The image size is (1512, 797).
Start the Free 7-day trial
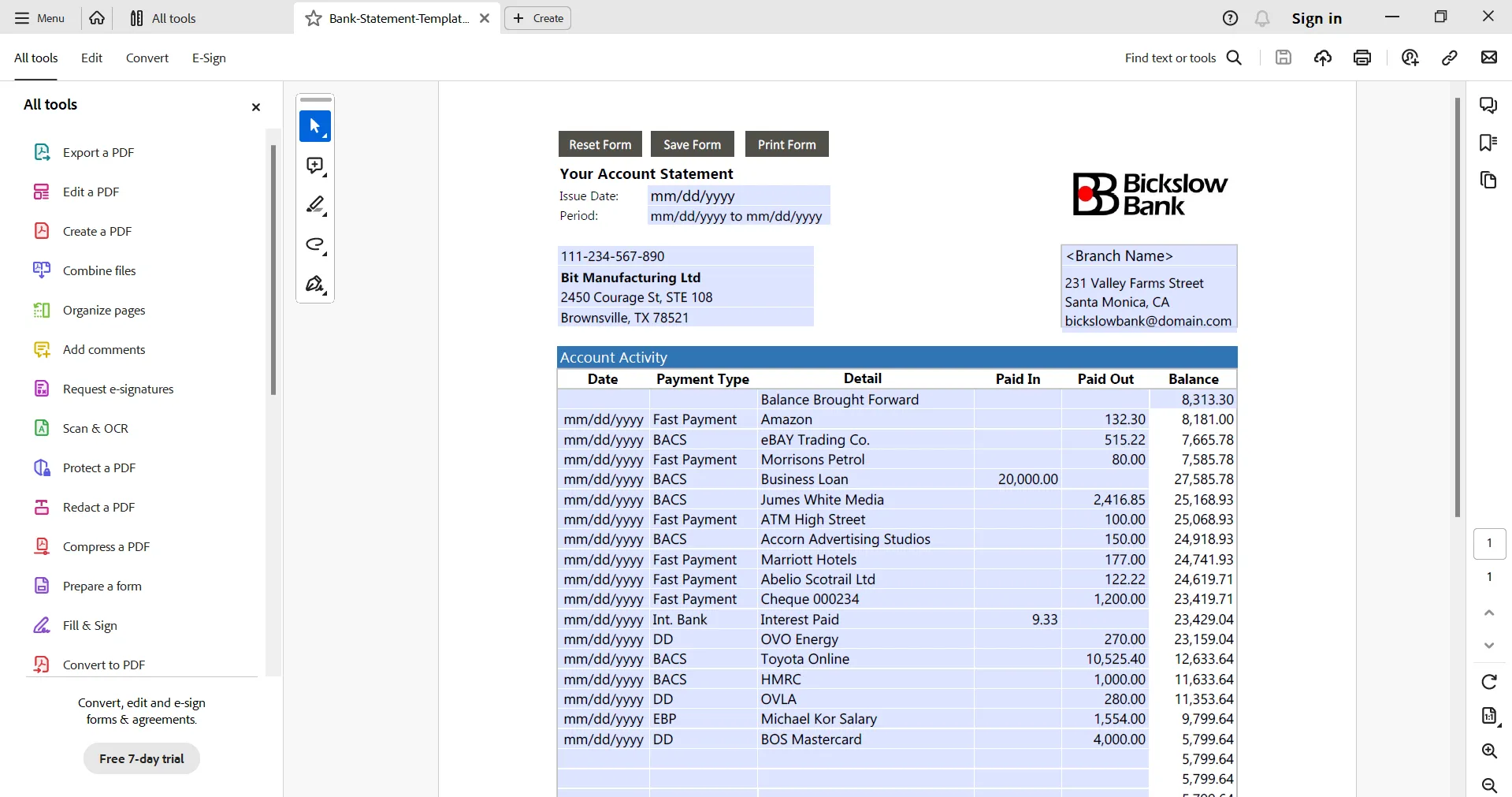[x=141, y=758]
